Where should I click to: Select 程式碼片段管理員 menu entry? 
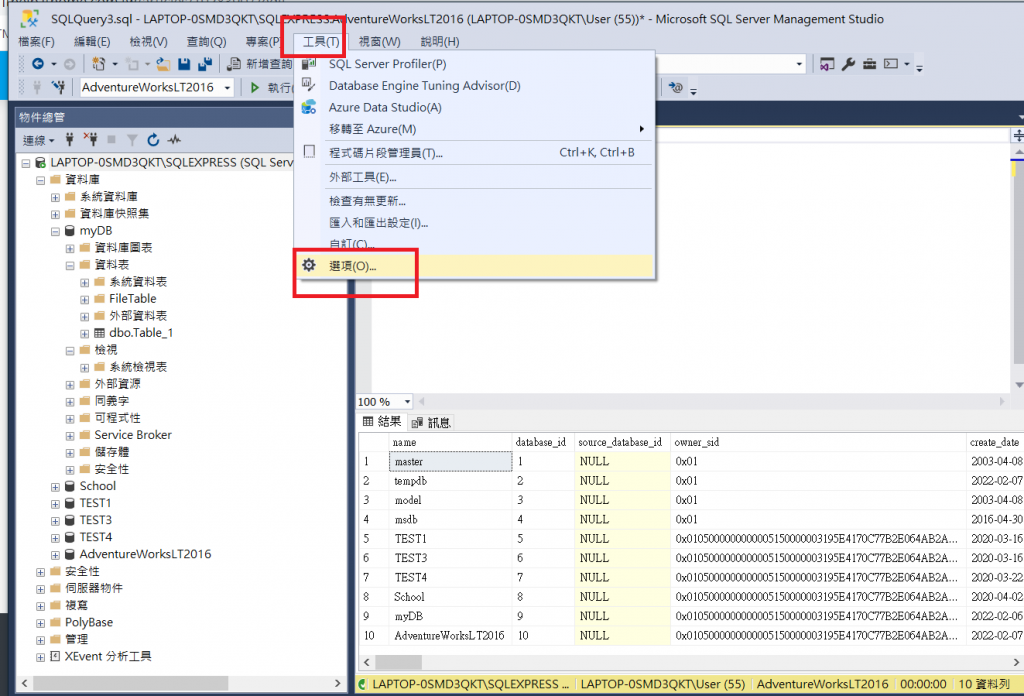[x=474, y=153]
